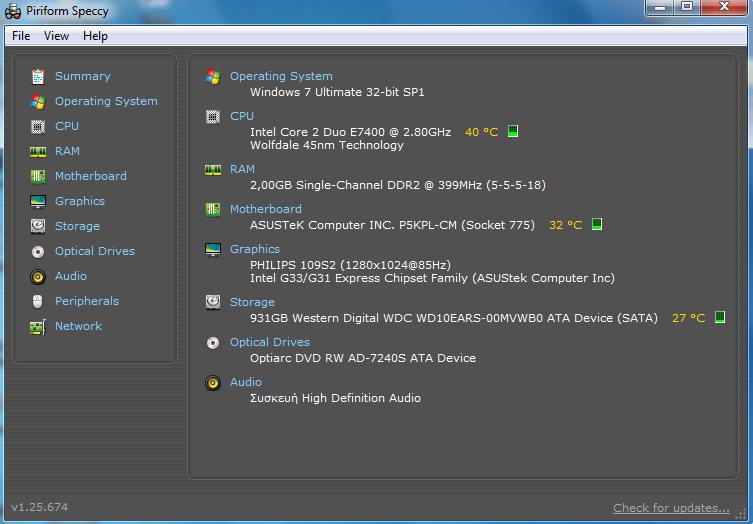This screenshot has height=524, width=753.
Task: Select Summary in the sidebar
Action: [83, 76]
